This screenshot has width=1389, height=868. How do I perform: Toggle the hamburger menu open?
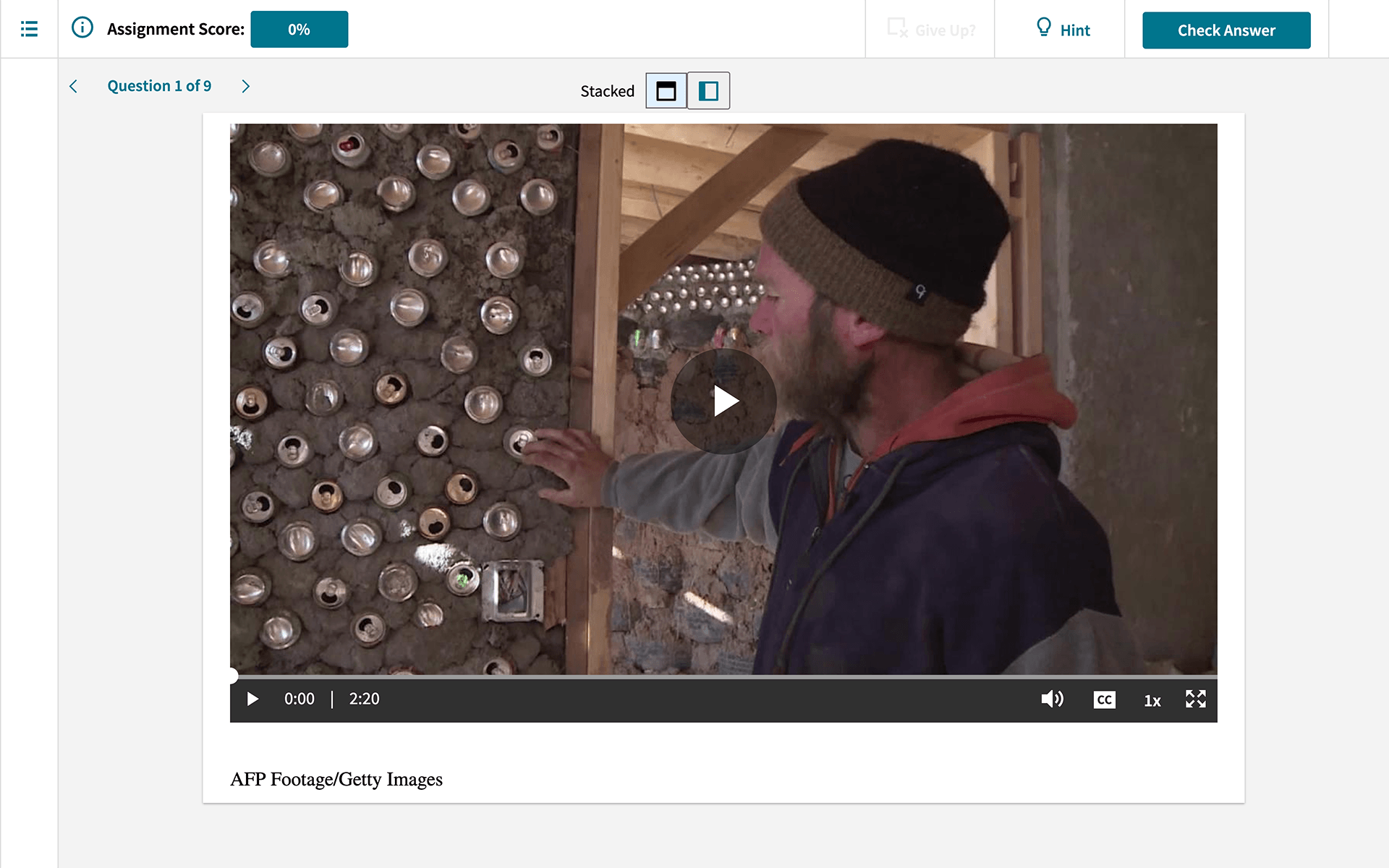(29, 29)
